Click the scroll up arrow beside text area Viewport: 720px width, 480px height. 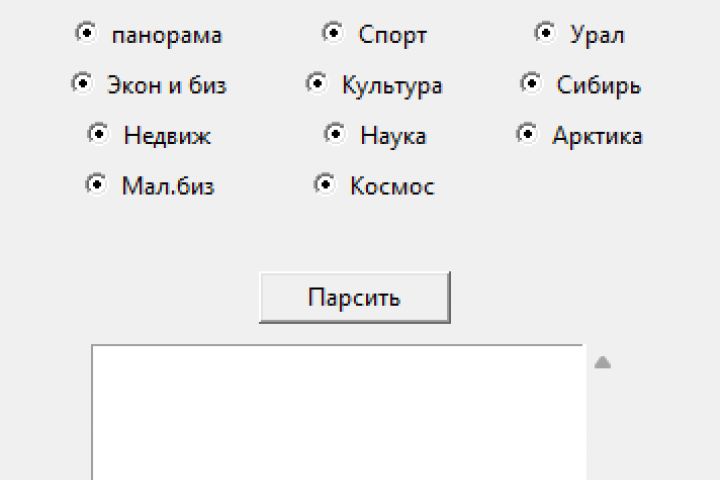602,363
